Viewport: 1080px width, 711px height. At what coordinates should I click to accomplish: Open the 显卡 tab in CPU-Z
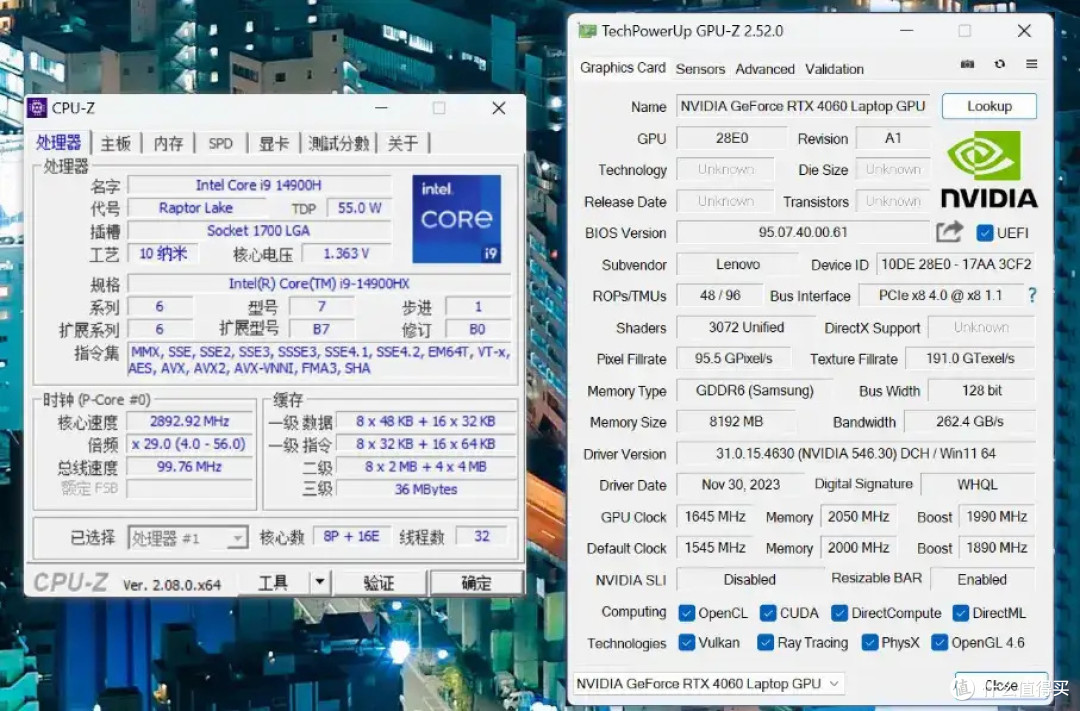click(273, 143)
